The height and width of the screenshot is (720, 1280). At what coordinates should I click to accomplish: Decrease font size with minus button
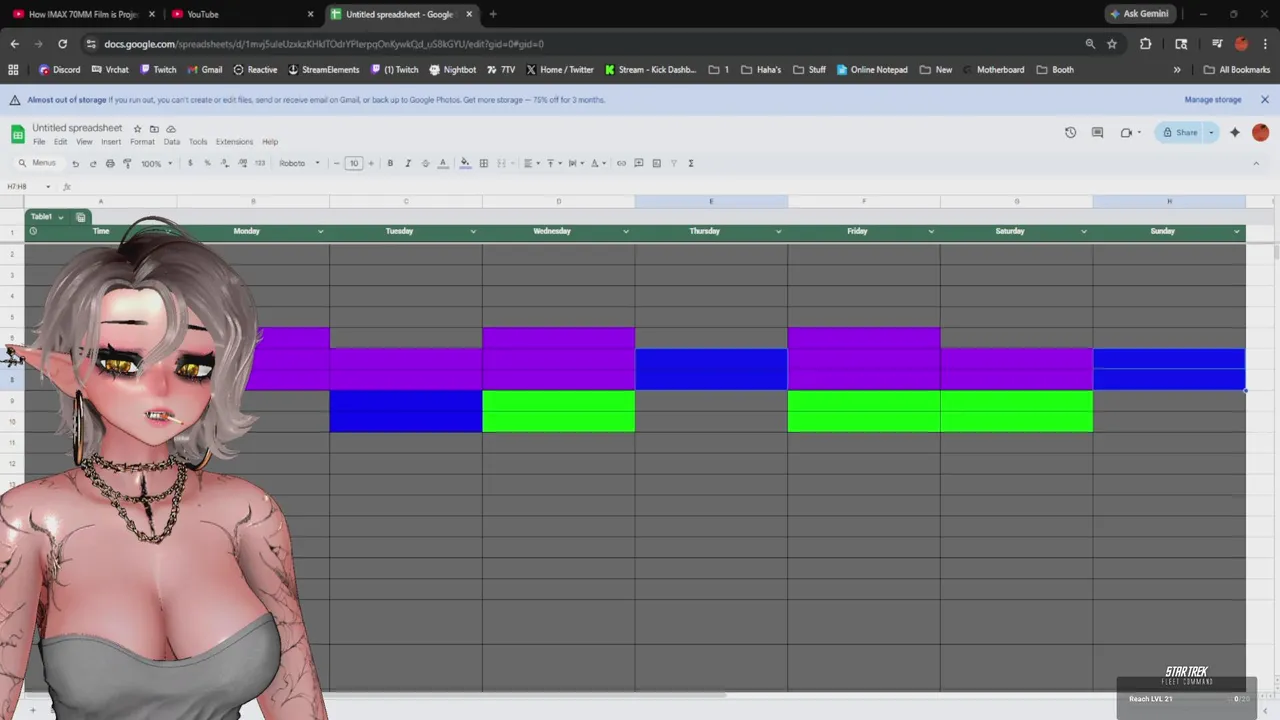point(336,163)
